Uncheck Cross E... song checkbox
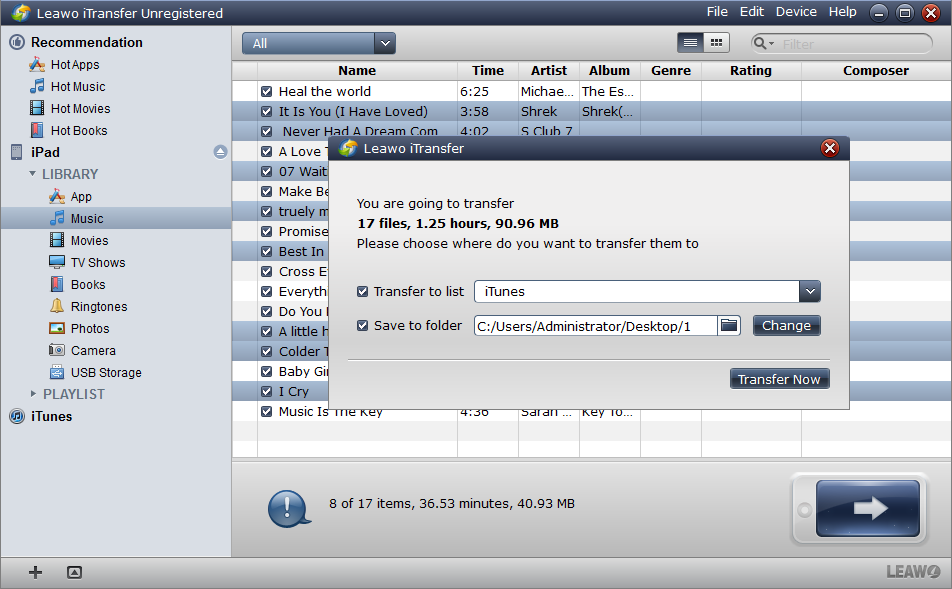952x589 pixels. (x=267, y=271)
